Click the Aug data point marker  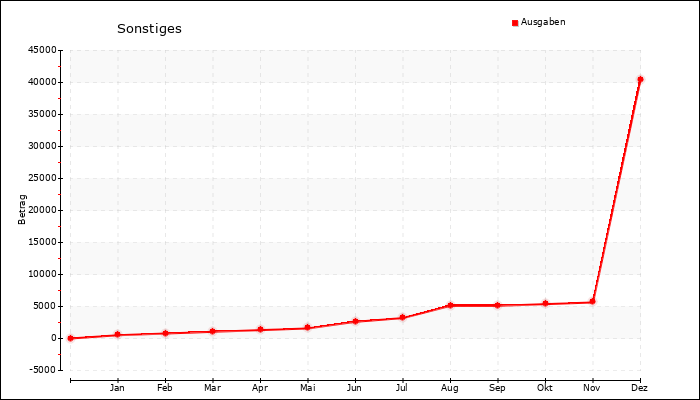click(450, 305)
